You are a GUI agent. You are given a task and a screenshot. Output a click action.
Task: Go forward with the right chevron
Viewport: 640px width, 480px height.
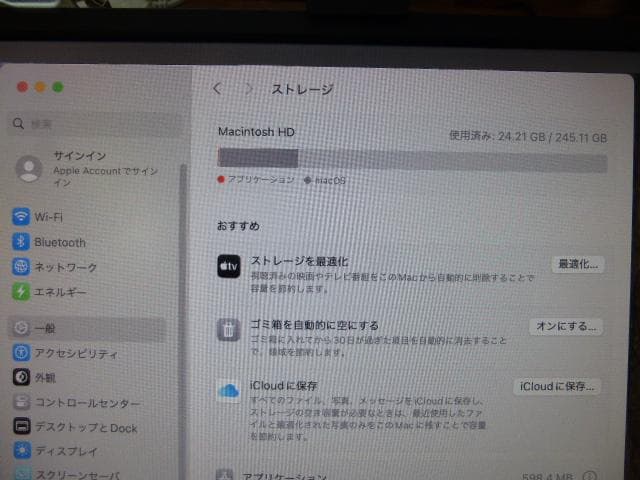(249, 89)
